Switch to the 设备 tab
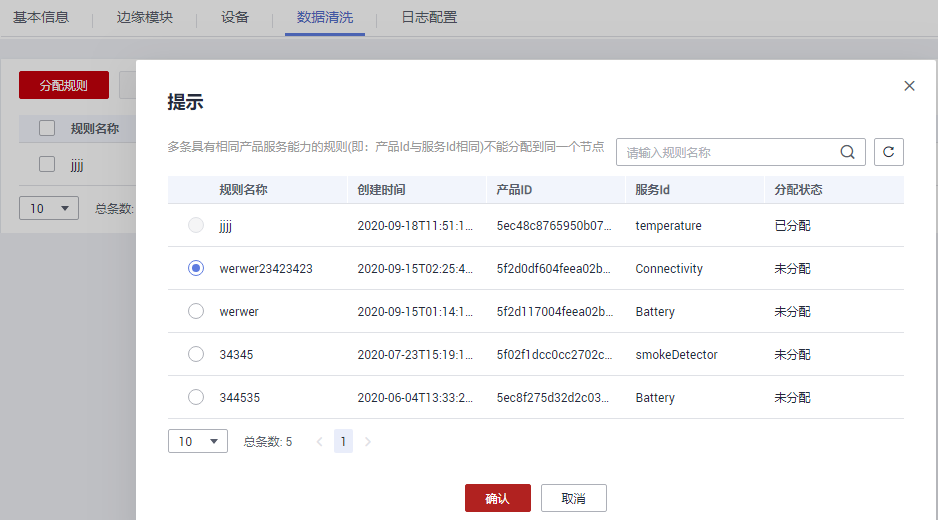938x520 pixels. 234,17
